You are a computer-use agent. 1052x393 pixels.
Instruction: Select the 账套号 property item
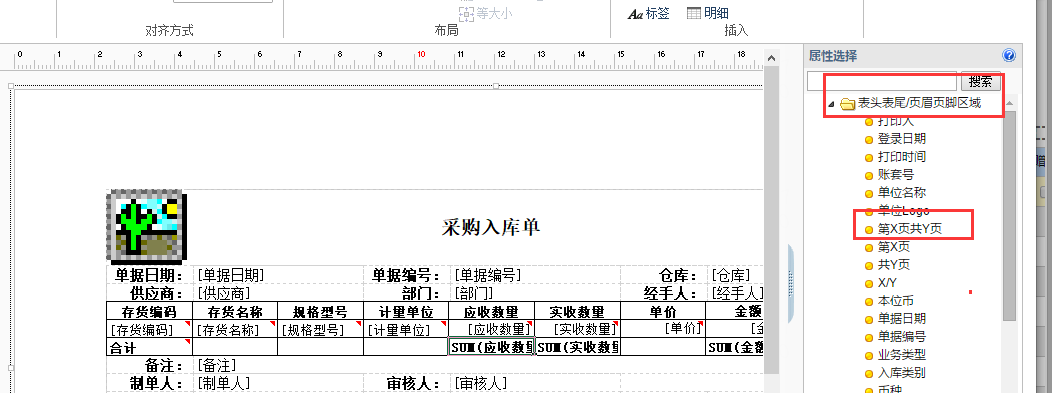tap(890, 174)
